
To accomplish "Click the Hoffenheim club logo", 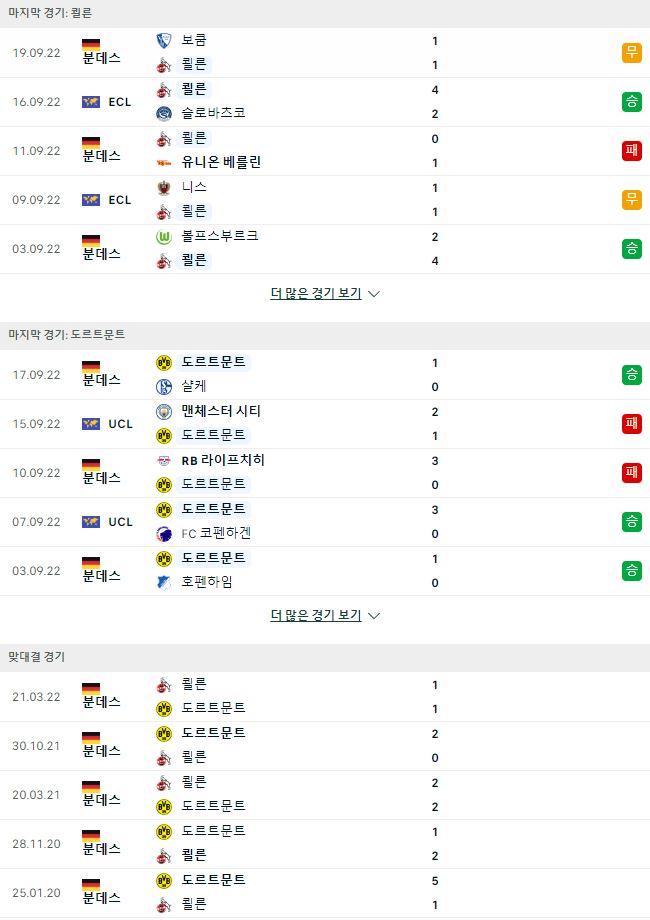I will coord(164,583).
